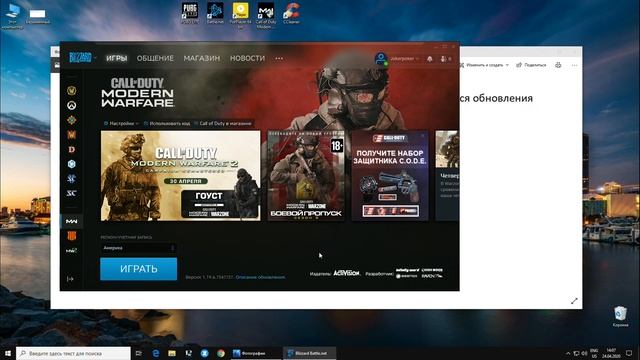Open the Настройки game options dropdown
Screen dimensions: 640x360
tap(121, 123)
